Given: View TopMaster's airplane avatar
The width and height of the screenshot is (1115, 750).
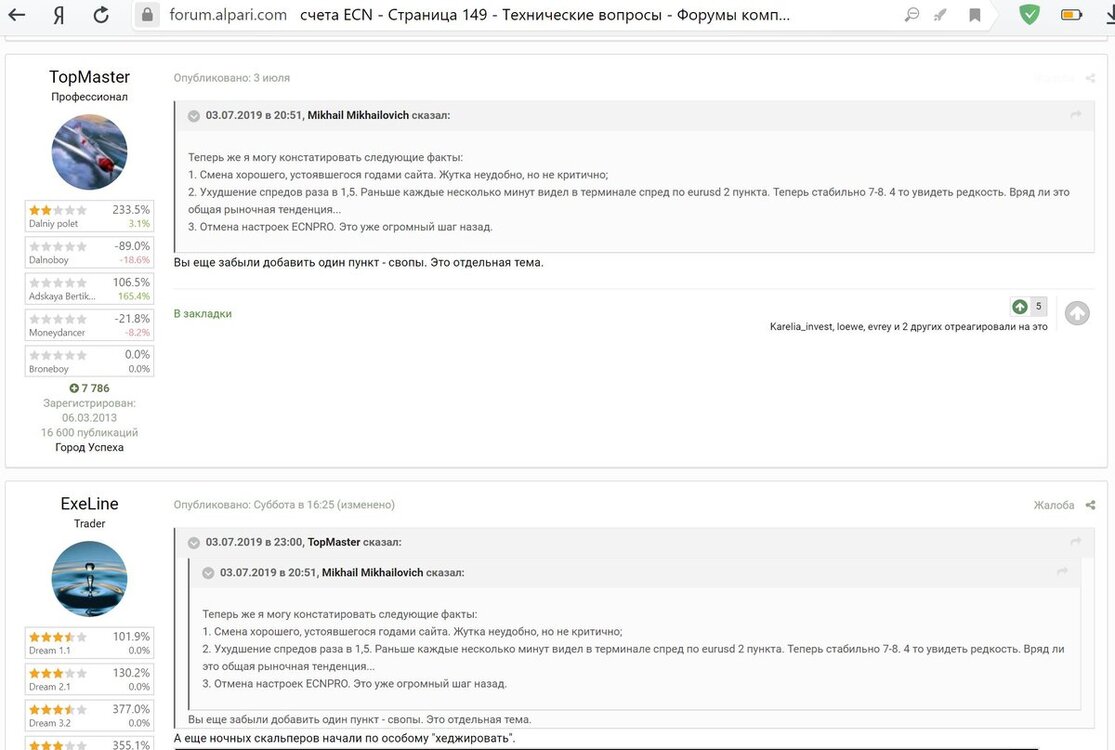Looking at the screenshot, I should [90, 152].
